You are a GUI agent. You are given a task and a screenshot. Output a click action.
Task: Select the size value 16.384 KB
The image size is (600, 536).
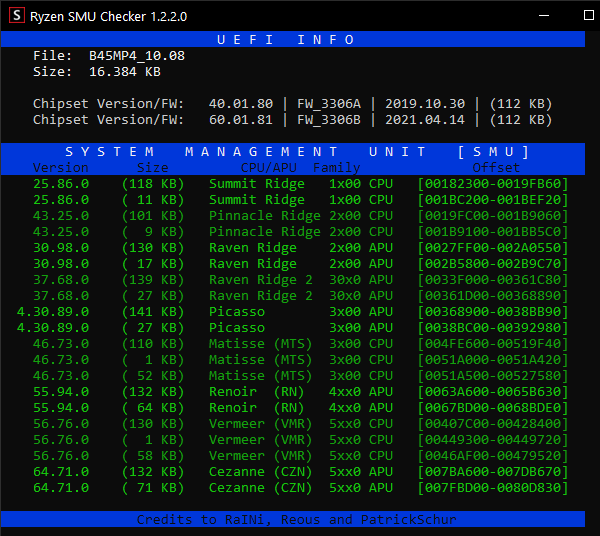pos(125,72)
